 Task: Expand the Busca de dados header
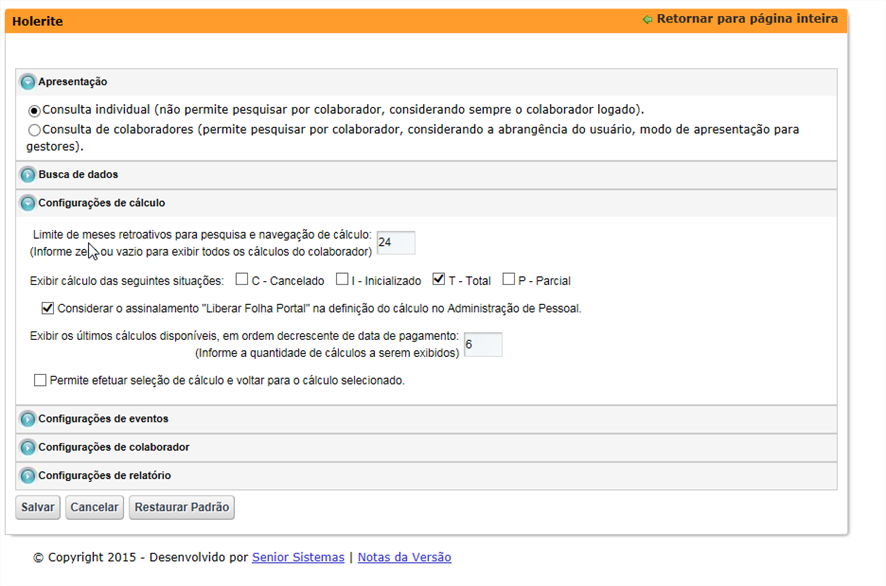click(x=78, y=175)
